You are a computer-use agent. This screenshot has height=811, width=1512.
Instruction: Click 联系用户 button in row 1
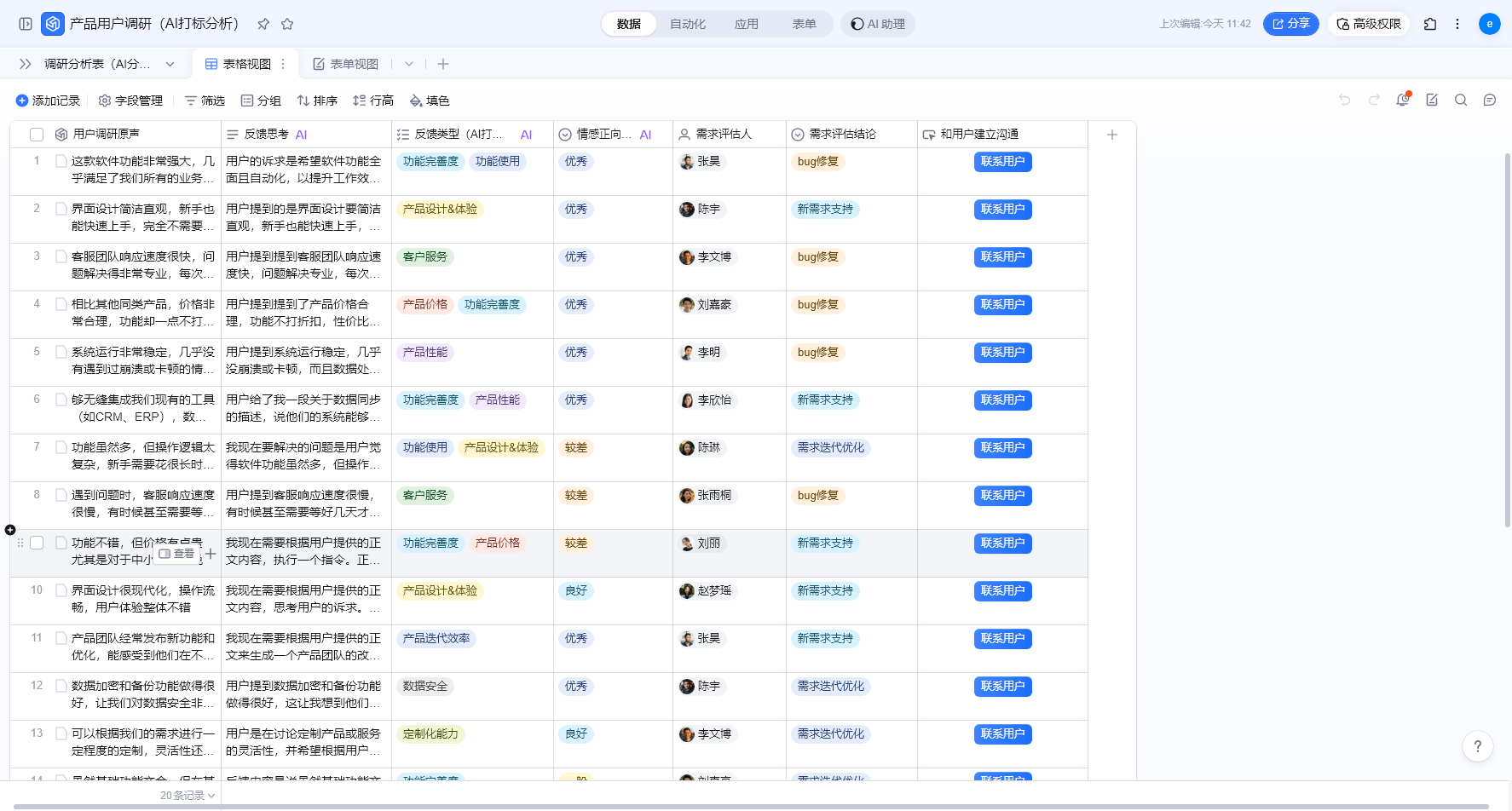tap(1002, 162)
